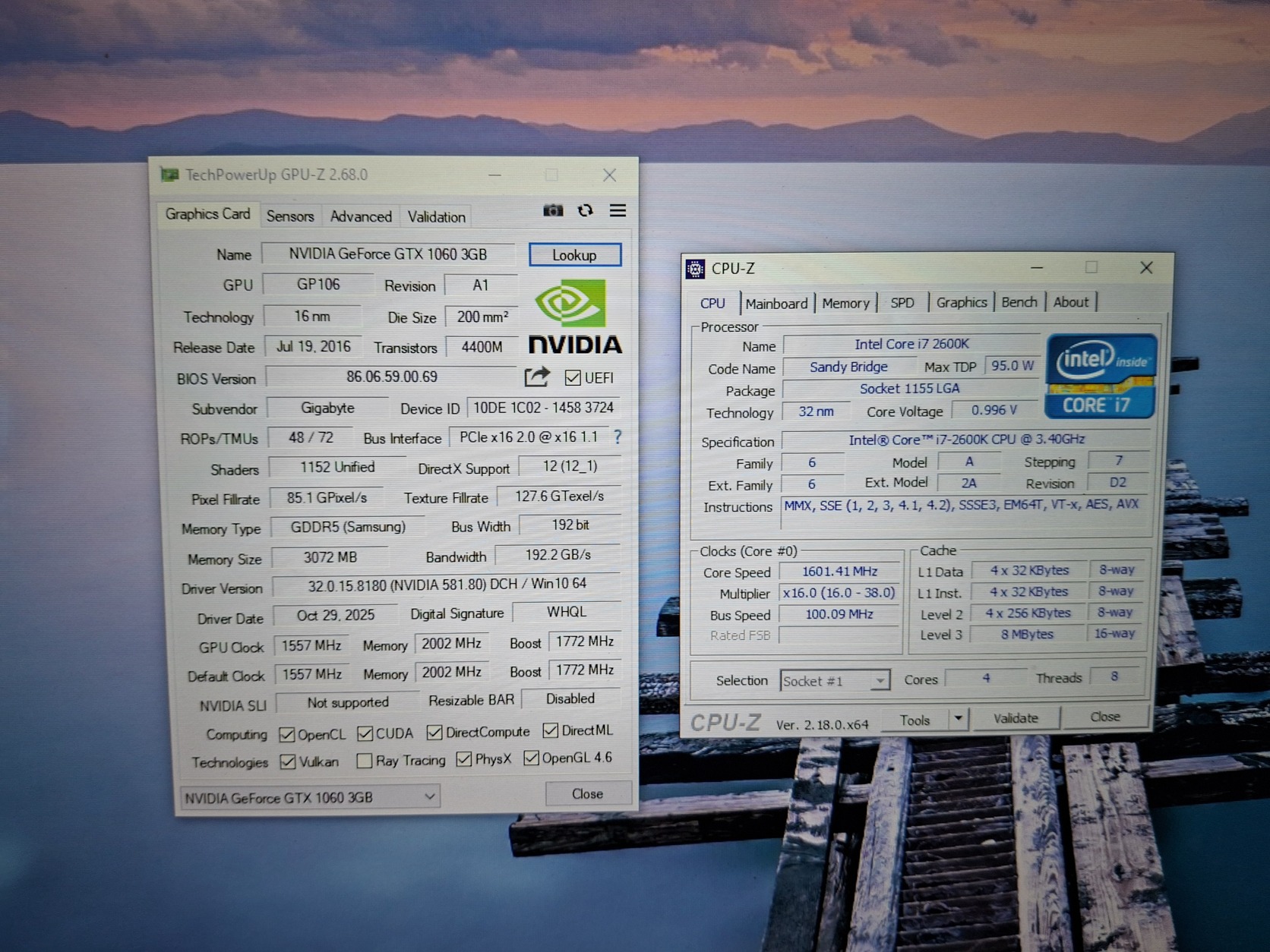Image resolution: width=1270 pixels, height=952 pixels.
Task: Click the CPU Specification field
Action: click(x=966, y=440)
